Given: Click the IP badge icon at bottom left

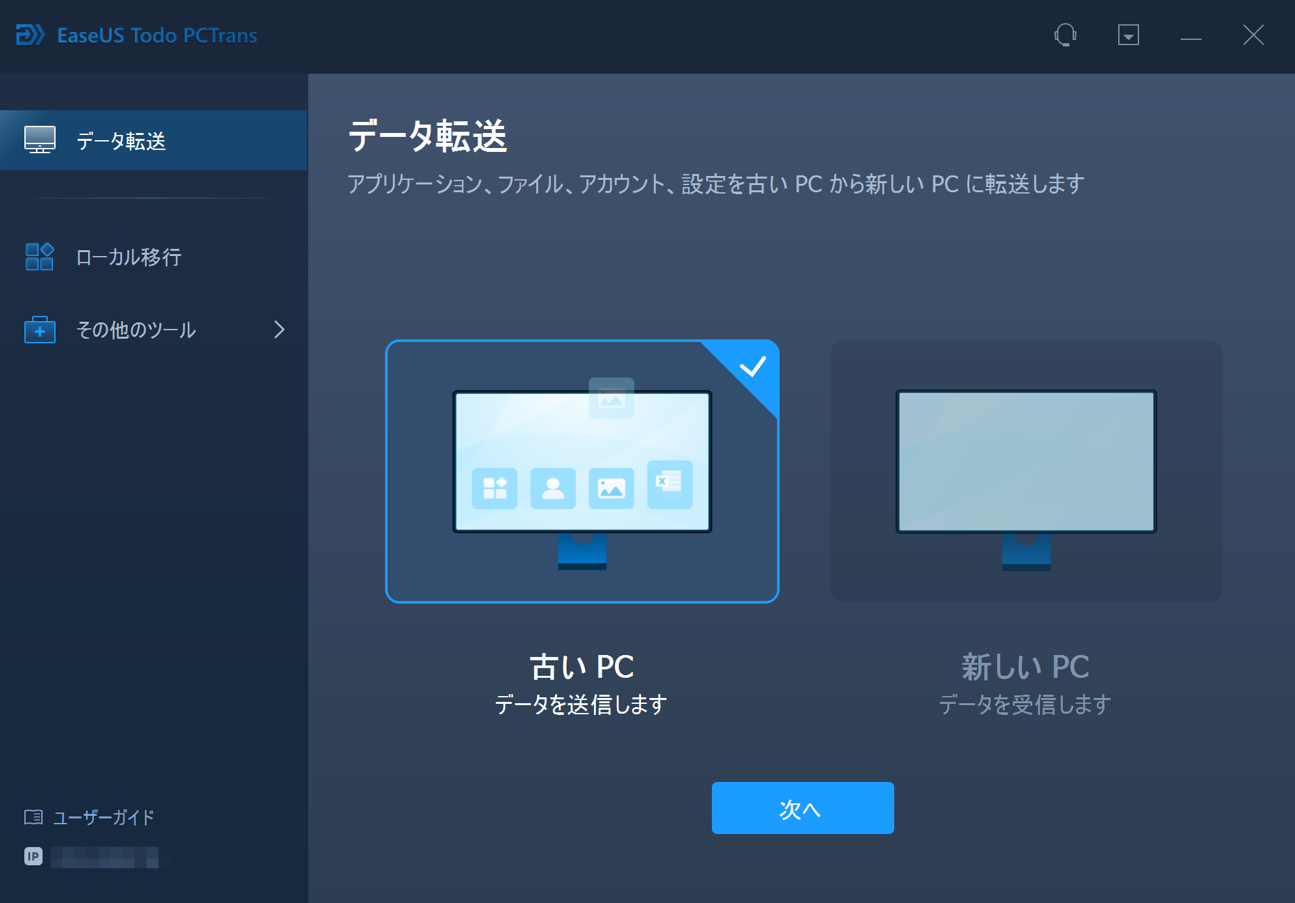Looking at the screenshot, I should coord(32,856).
